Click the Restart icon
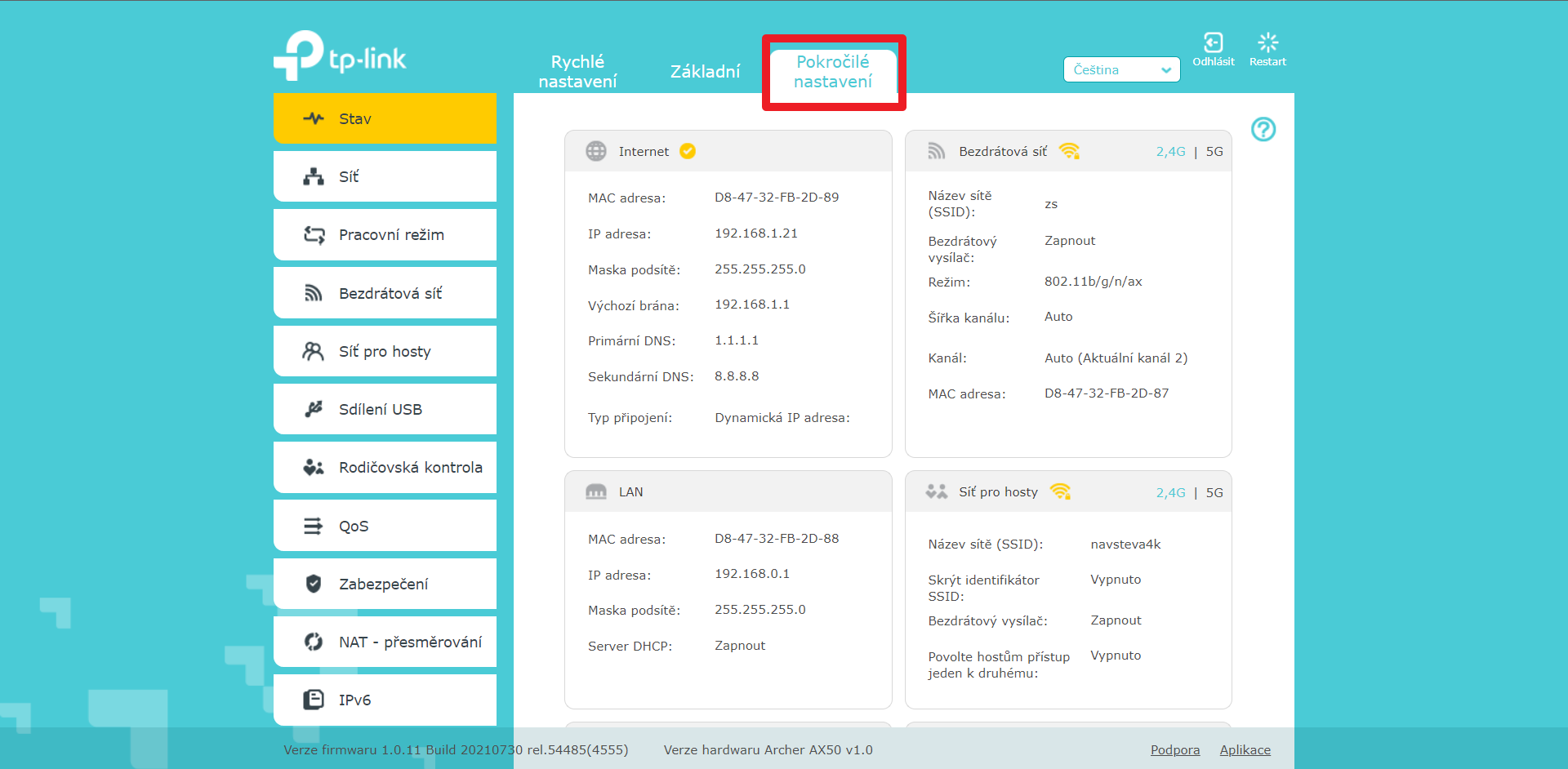1568x769 pixels. 1267,42
